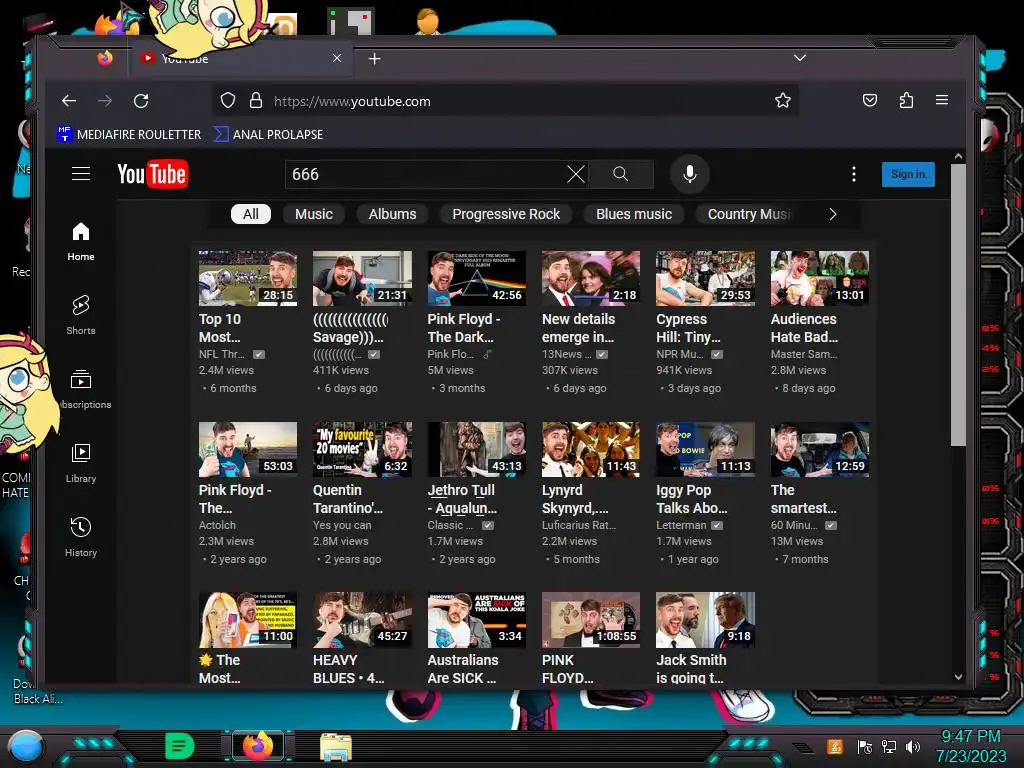
Task: Click the page scrollbar down arrow
Action: tap(958, 677)
